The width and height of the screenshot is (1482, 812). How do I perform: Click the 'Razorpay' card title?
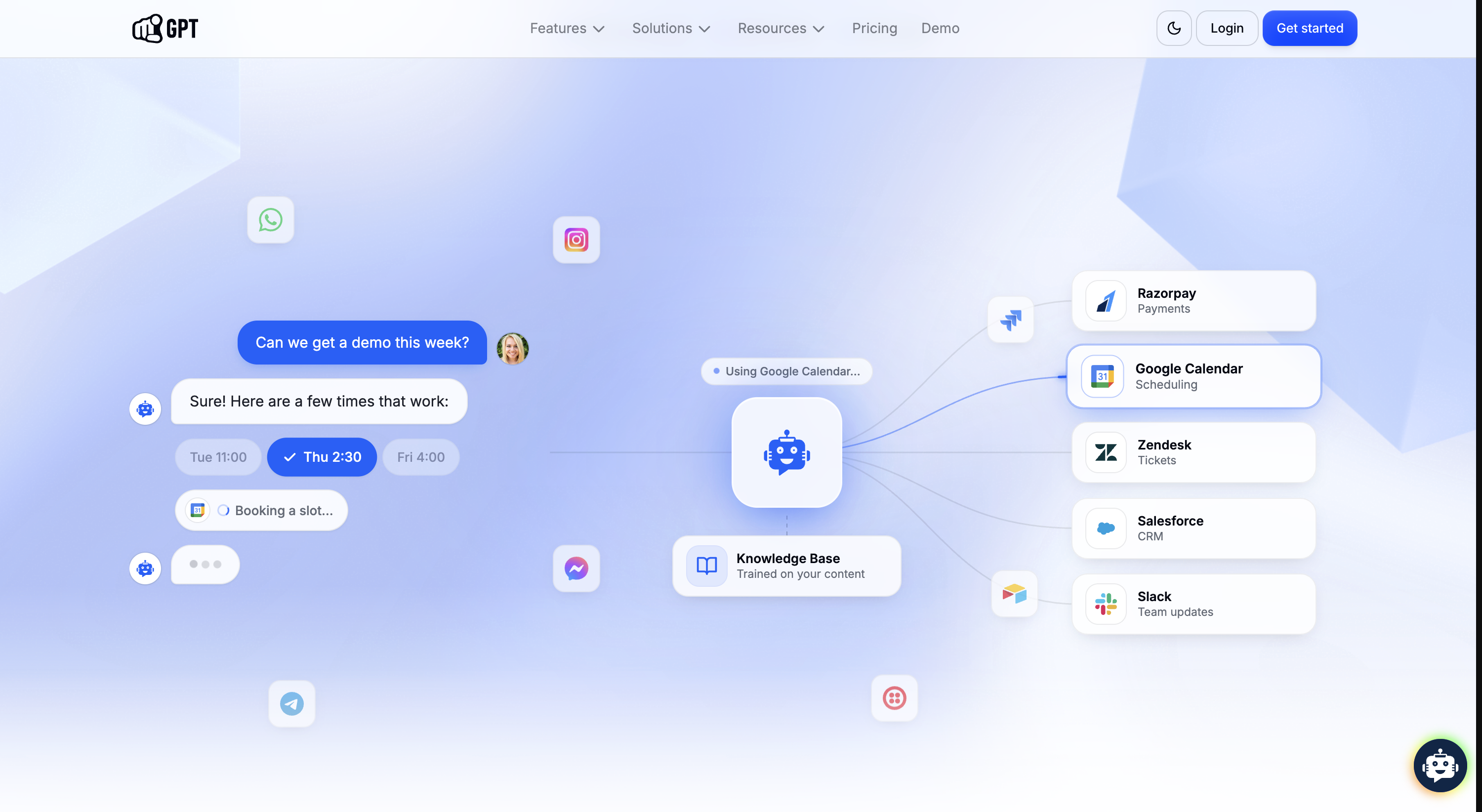tap(1166, 293)
